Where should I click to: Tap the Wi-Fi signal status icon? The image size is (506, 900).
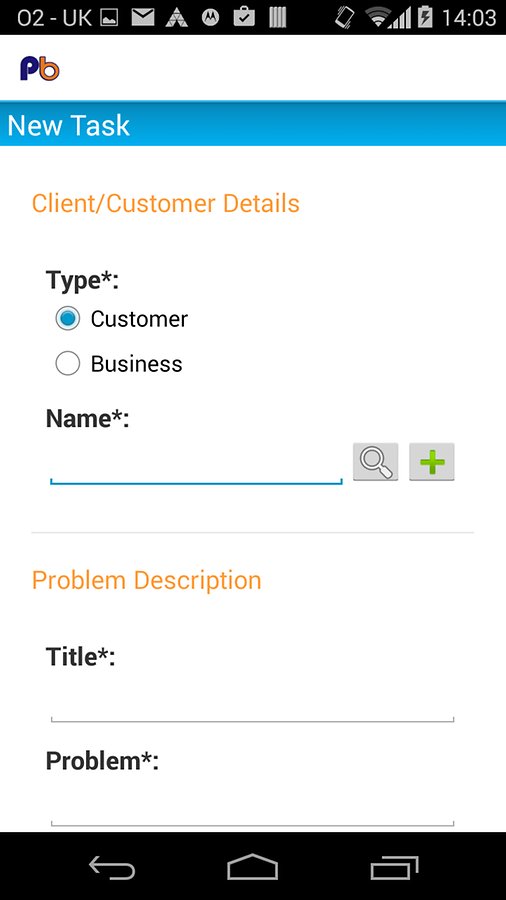377,17
